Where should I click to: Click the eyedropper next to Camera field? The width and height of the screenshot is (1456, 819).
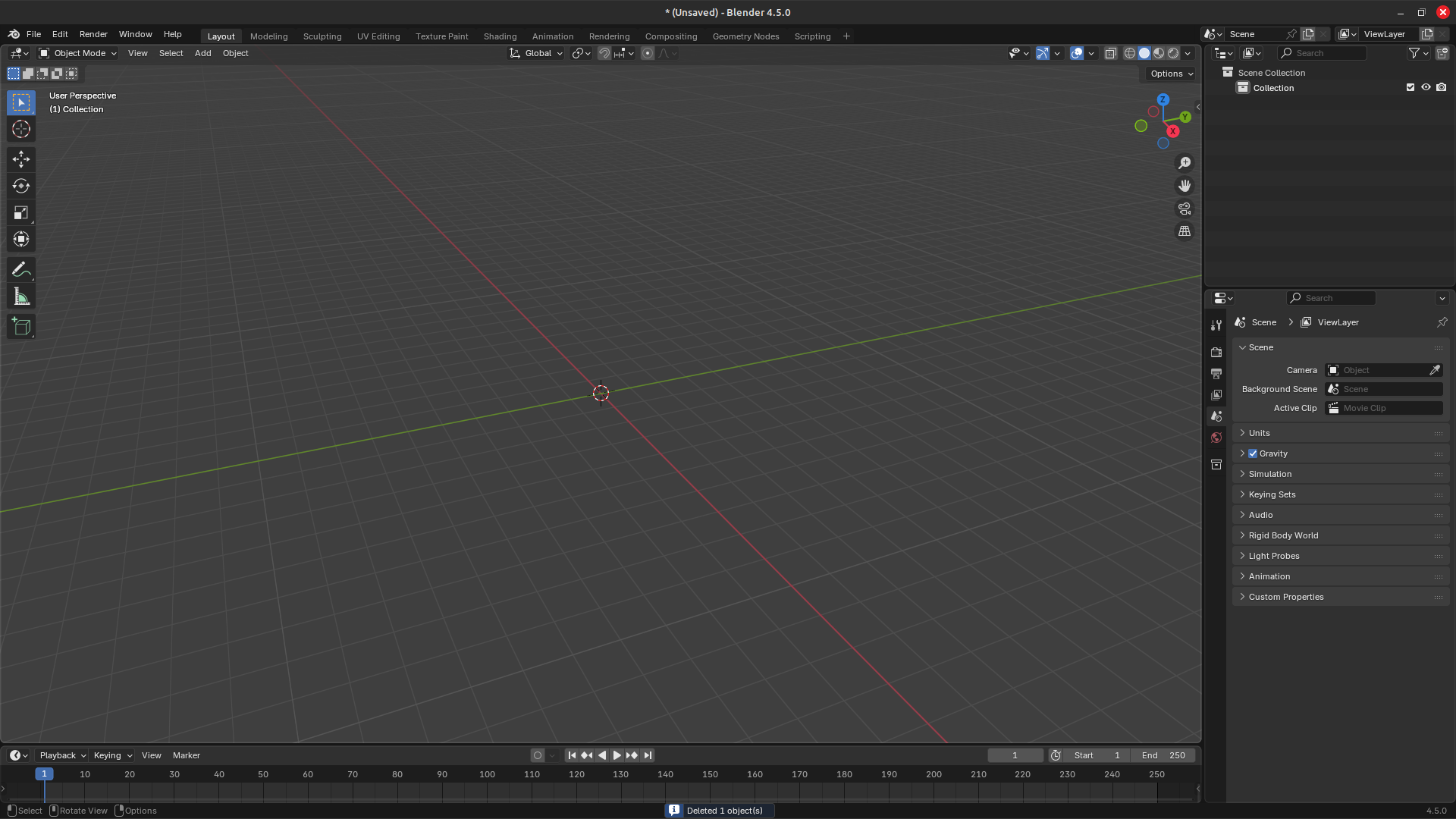(x=1435, y=370)
